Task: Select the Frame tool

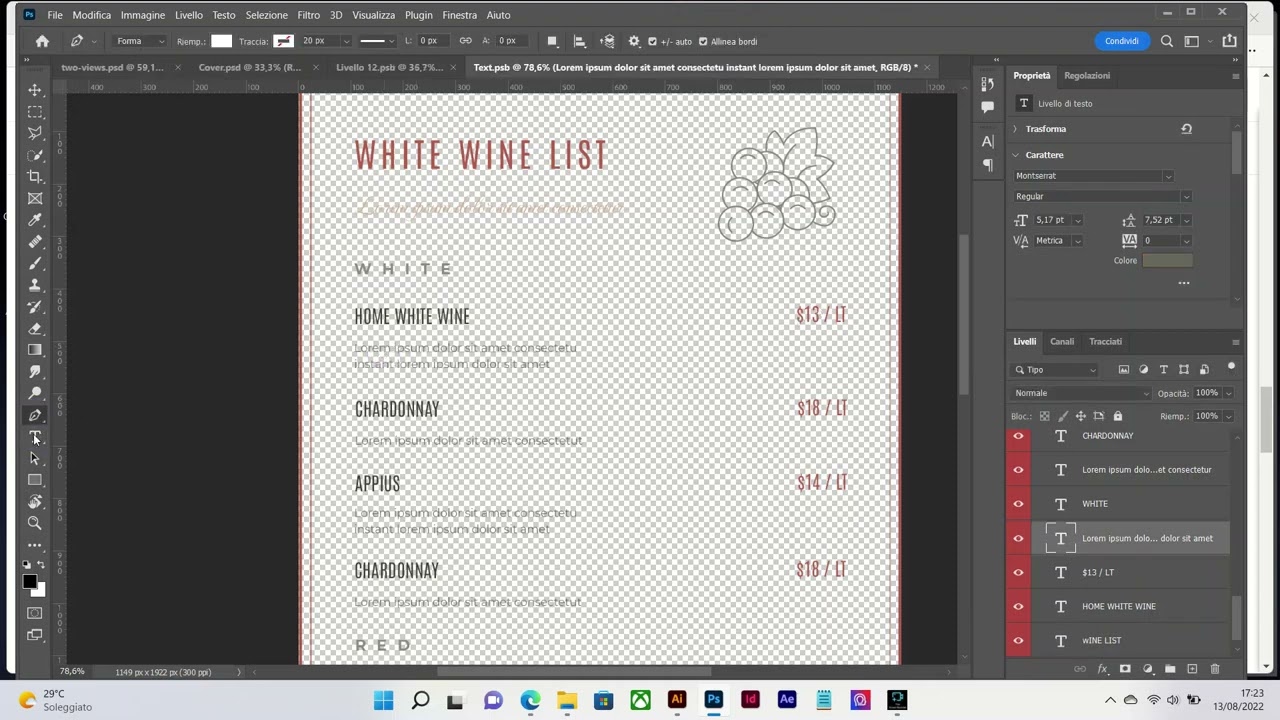Action: (35, 199)
